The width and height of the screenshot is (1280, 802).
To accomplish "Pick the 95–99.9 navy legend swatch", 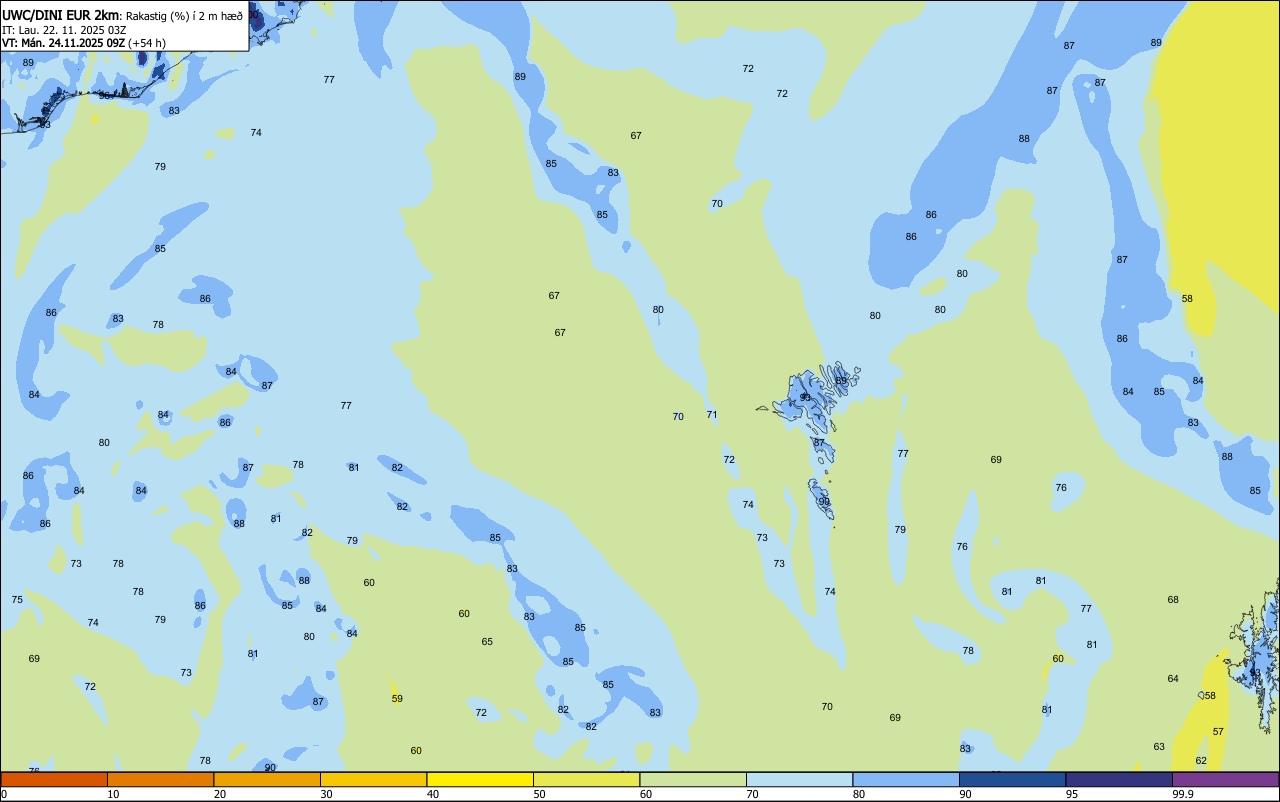I will tap(1119, 779).
